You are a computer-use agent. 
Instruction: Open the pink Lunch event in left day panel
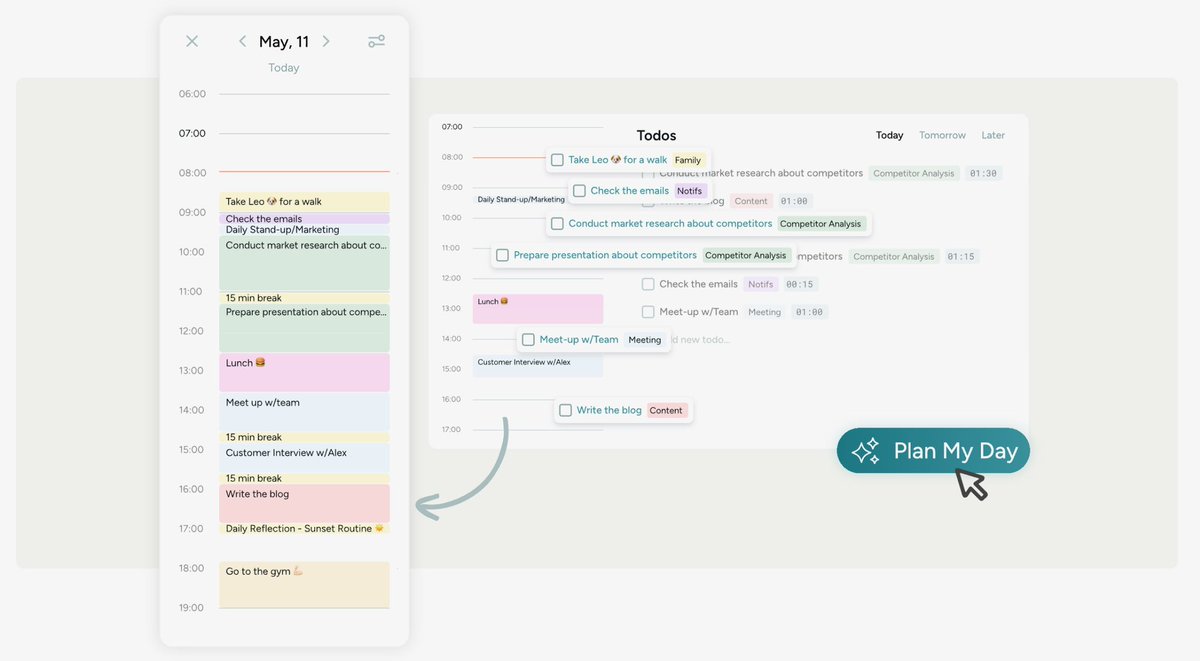304,372
